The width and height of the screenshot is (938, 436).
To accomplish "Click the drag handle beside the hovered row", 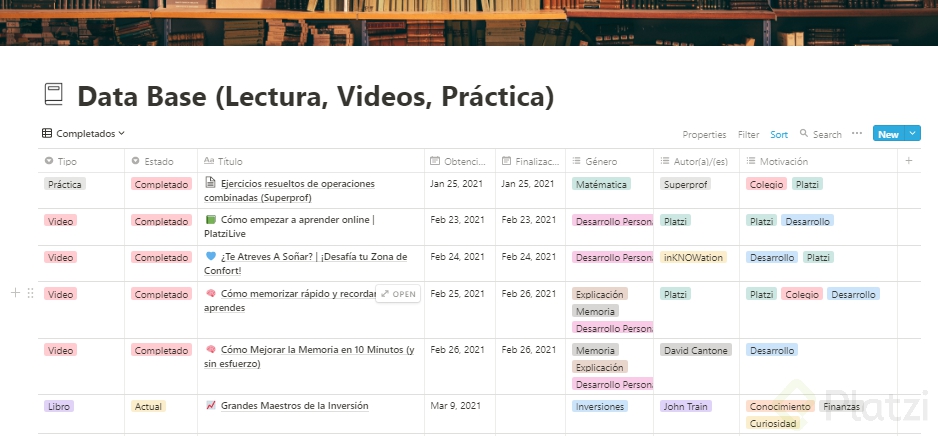I will coord(30,293).
